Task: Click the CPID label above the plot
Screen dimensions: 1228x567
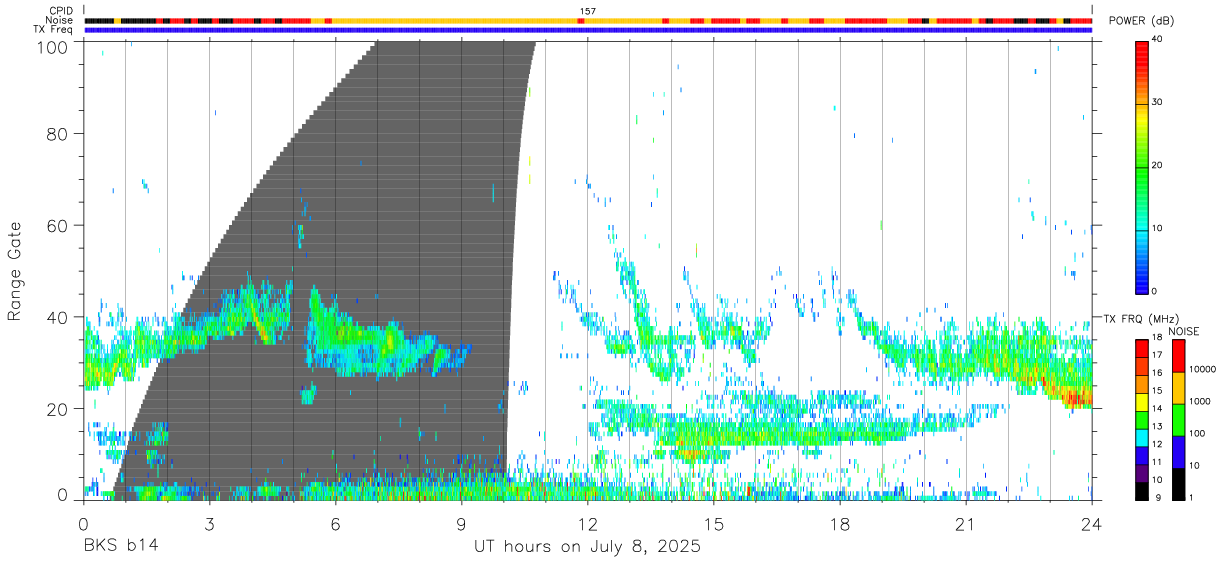Action: (61, 11)
